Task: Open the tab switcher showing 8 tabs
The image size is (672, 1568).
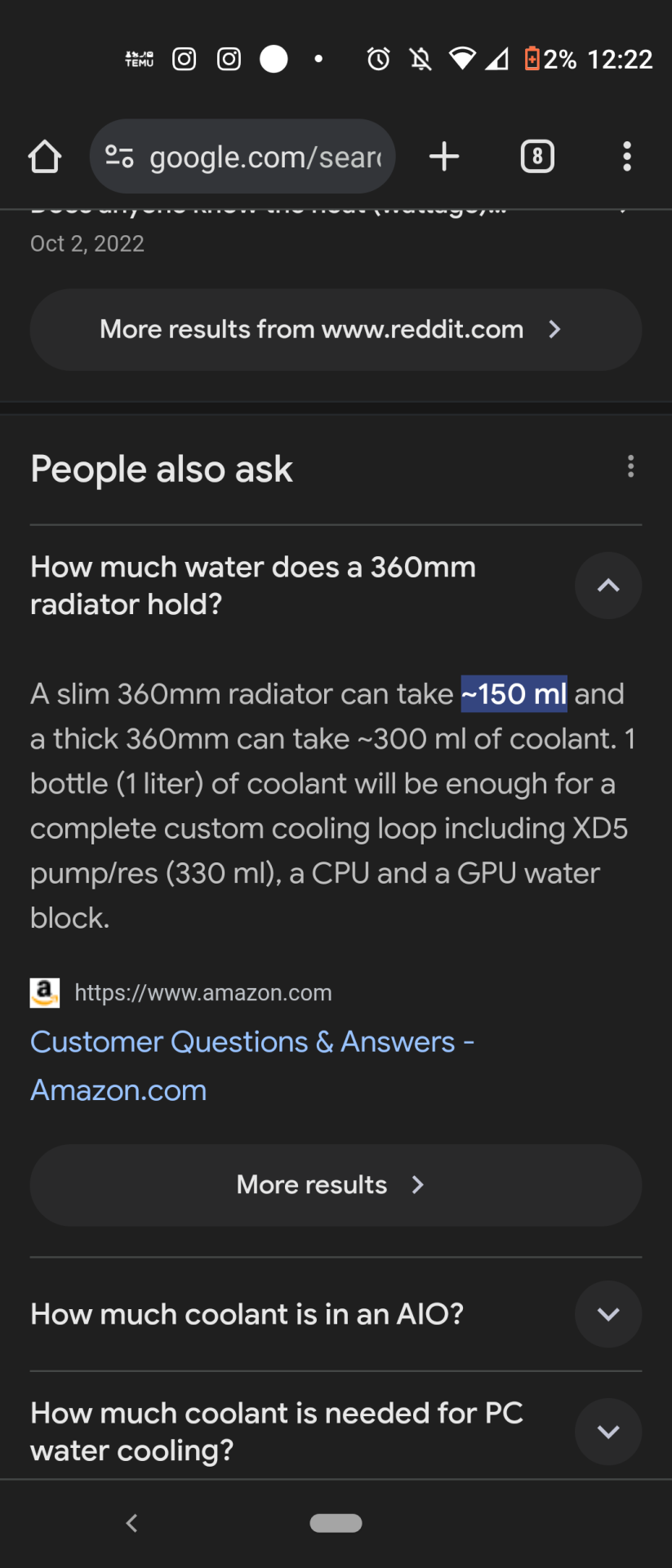Action: pyautogui.click(x=537, y=157)
